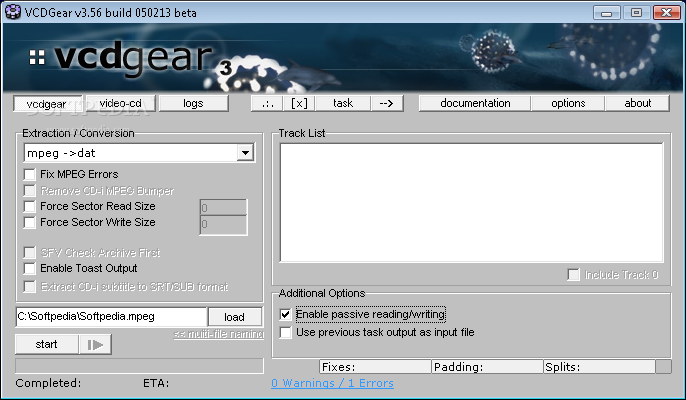This screenshot has width=686, height=400.
Task: Click the progress bar under start
Action: (x=140, y=366)
